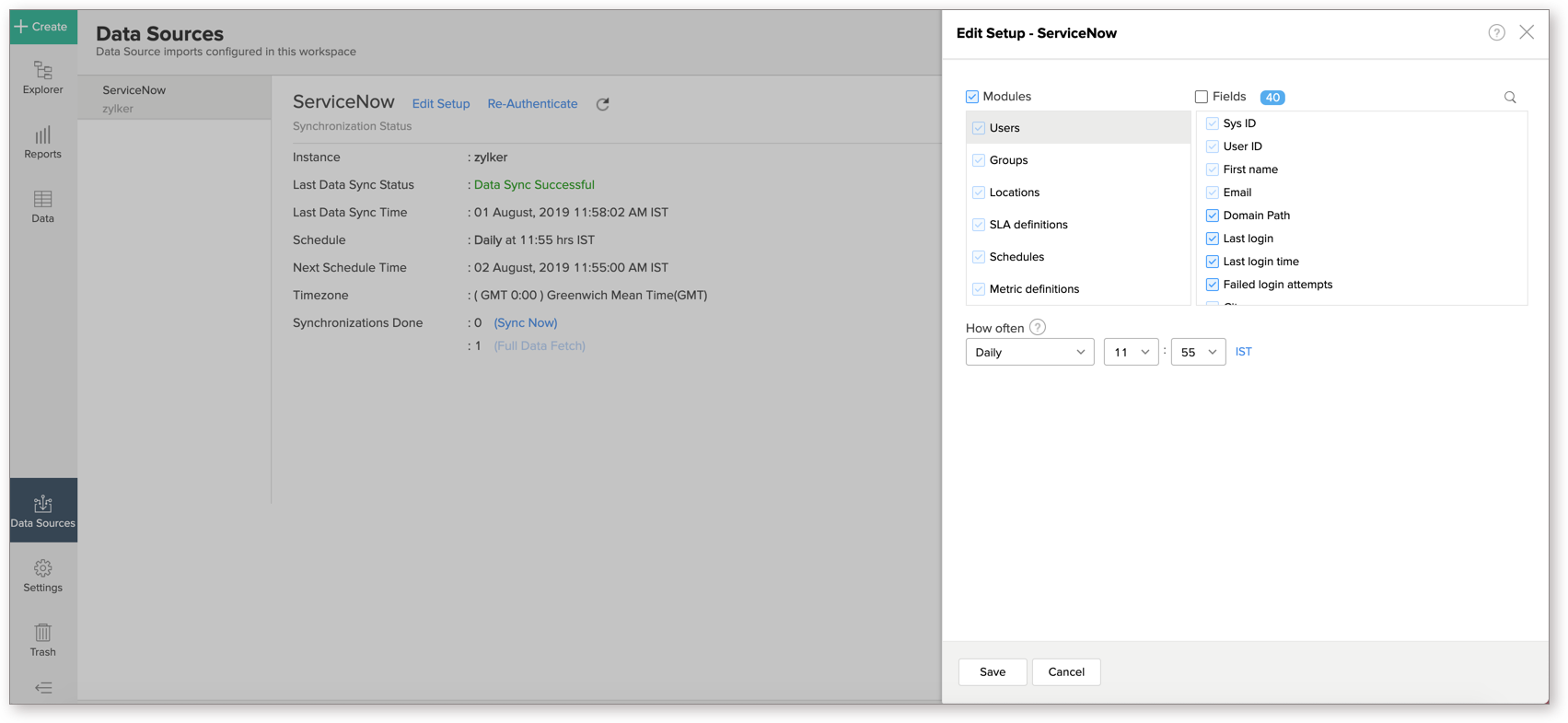This screenshot has height=723, width=1568.
Task: Show help tooltip for How often
Action: click(x=1038, y=327)
